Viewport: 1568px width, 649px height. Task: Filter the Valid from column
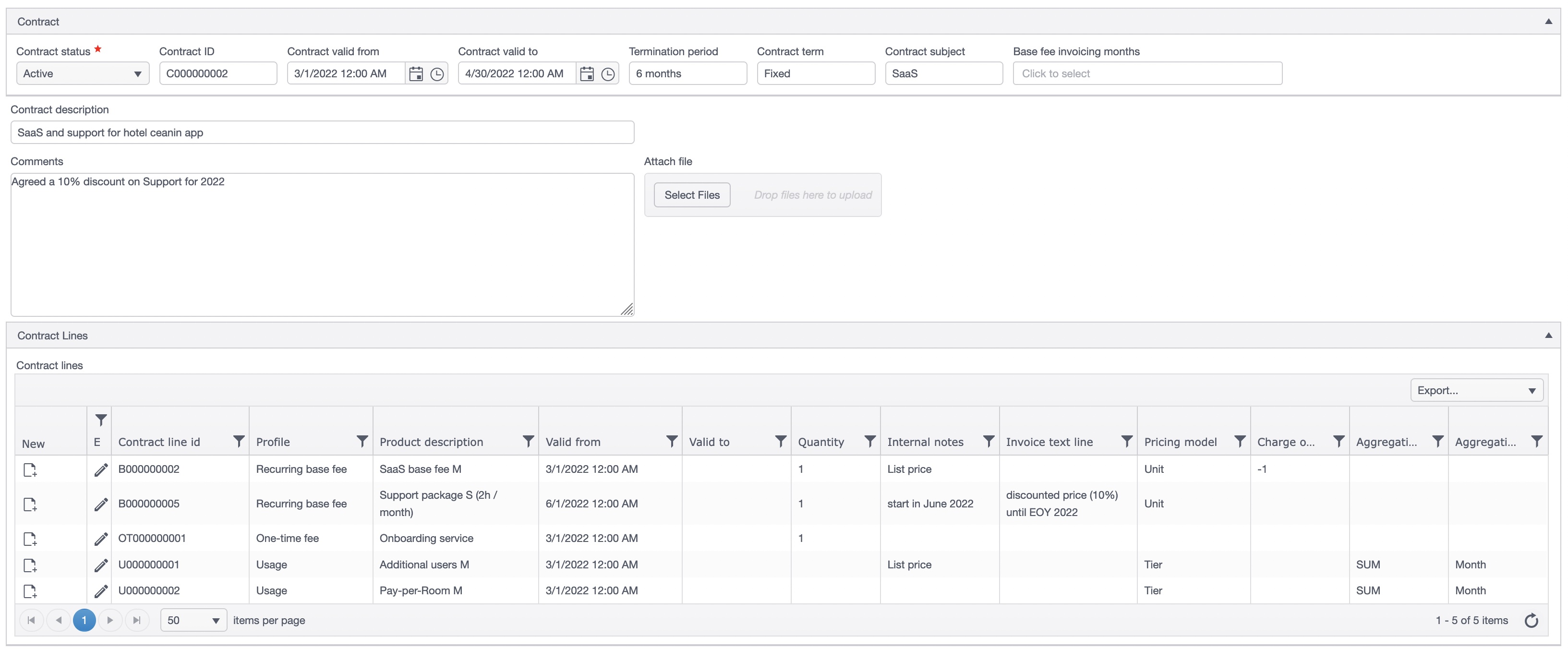tap(671, 442)
